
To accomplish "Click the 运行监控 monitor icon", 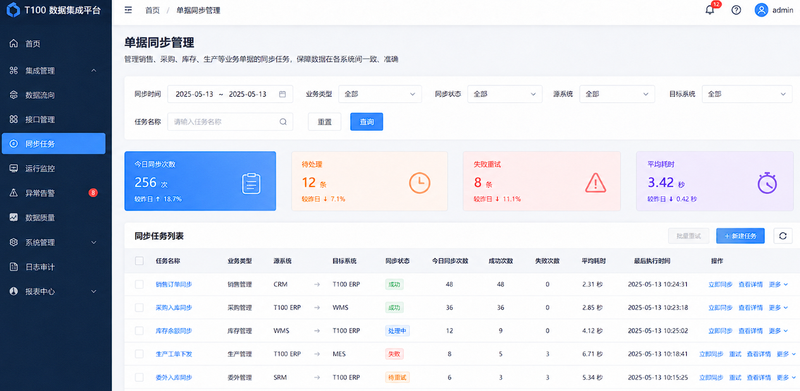I will pyautogui.click(x=14, y=168).
